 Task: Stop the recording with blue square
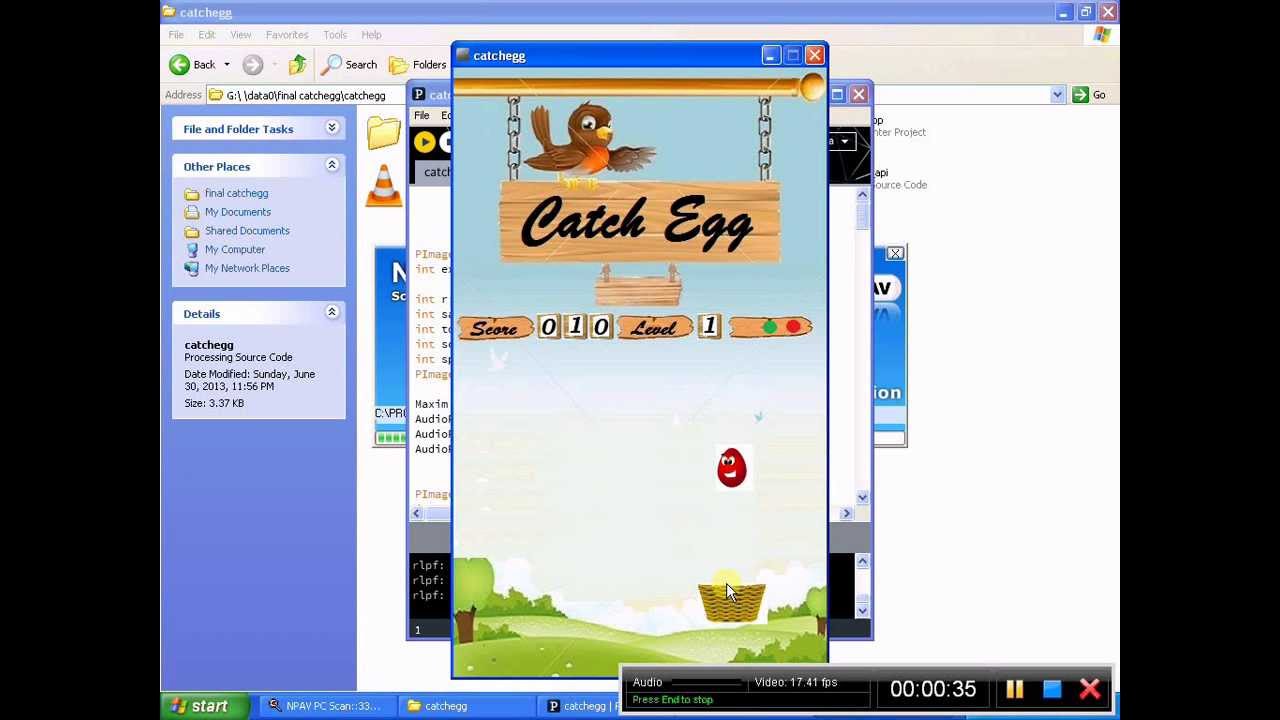pyautogui.click(x=1052, y=689)
